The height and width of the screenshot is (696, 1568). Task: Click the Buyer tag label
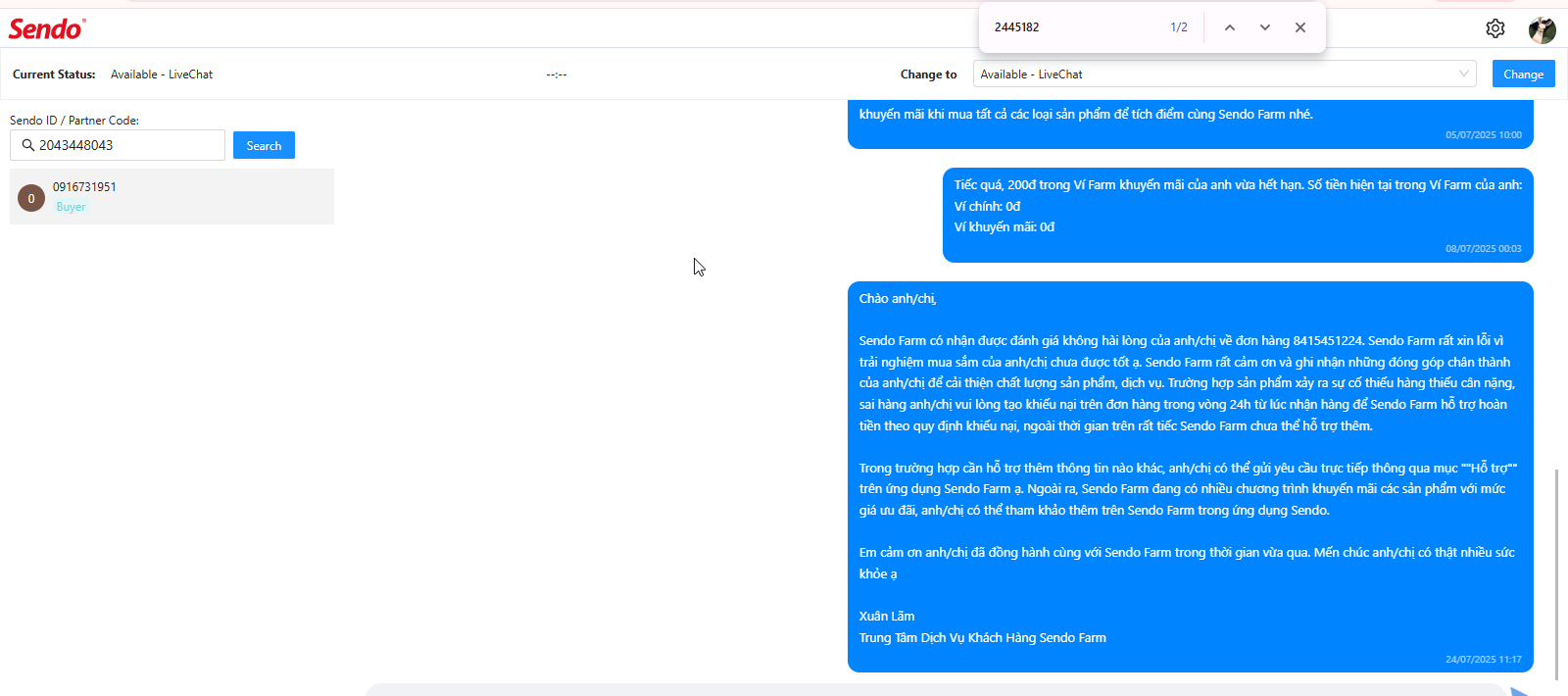coord(71,207)
